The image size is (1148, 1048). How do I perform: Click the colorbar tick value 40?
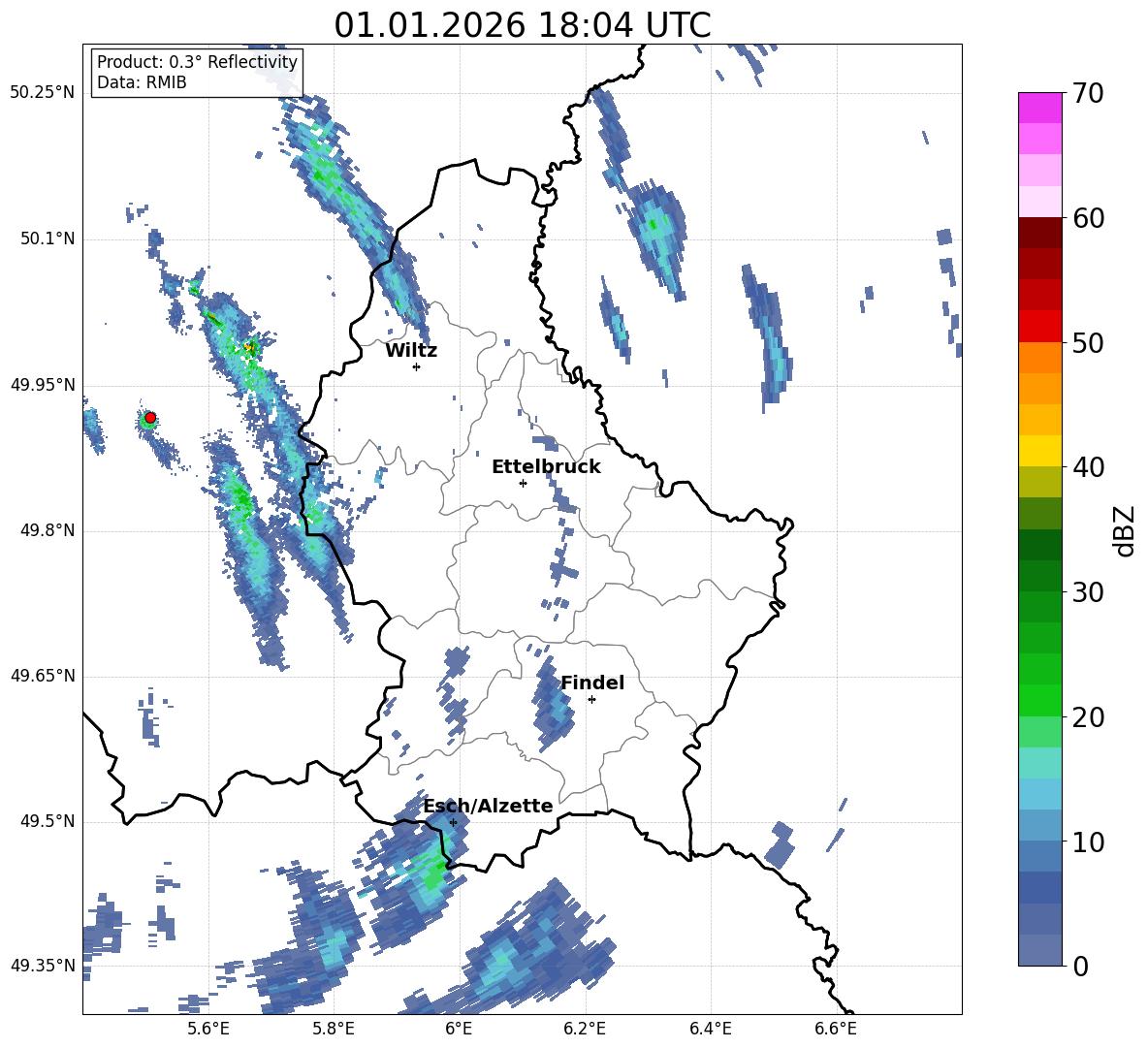(x=1088, y=467)
